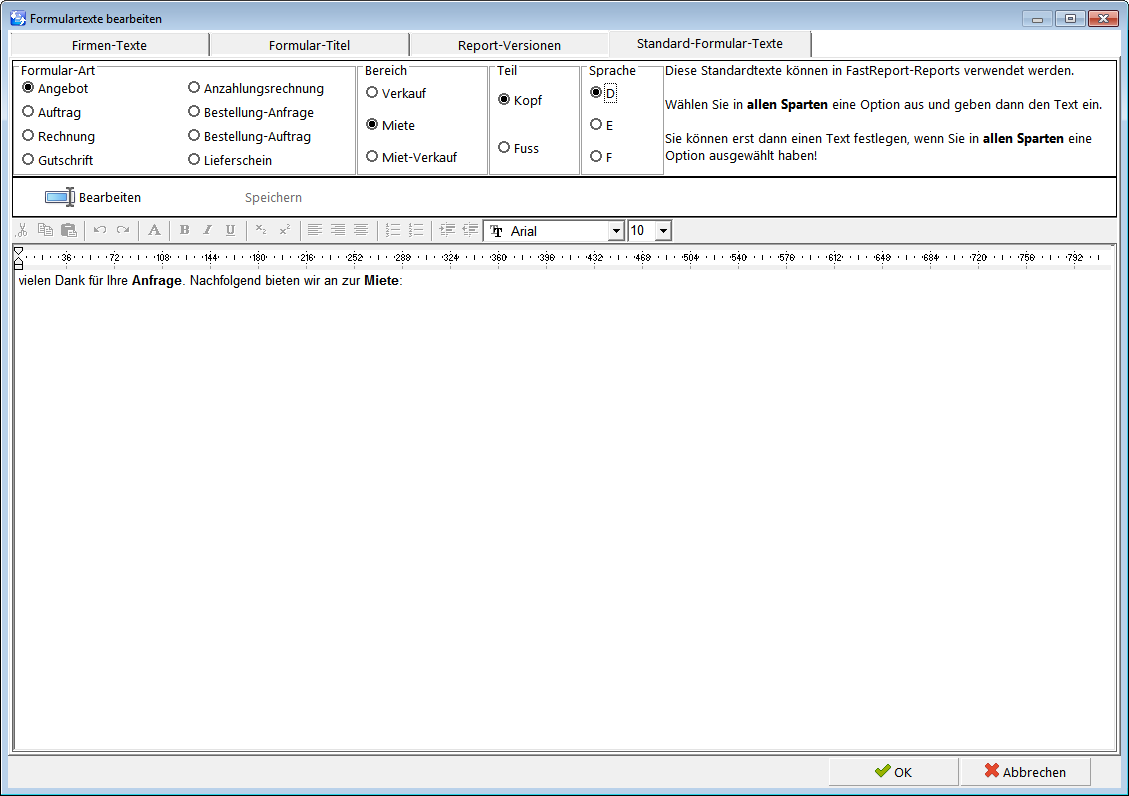Viewport: 1129px width, 796px height.
Task: Choose Miet-Verkauf in Bereich
Action: pos(412,156)
